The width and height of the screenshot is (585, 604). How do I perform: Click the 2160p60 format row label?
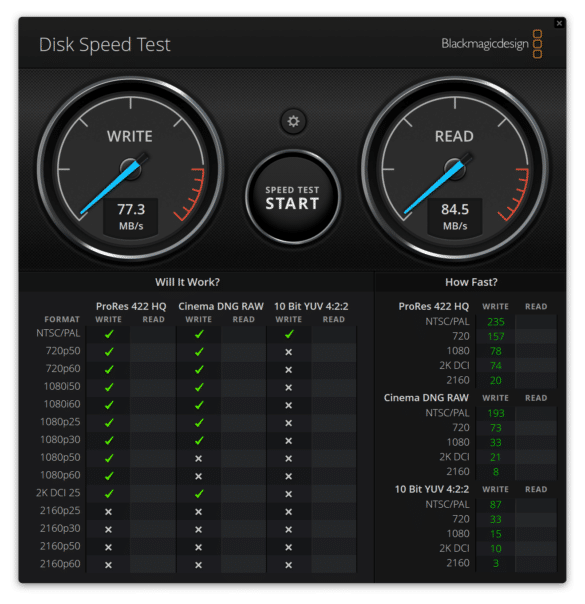coord(60,564)
